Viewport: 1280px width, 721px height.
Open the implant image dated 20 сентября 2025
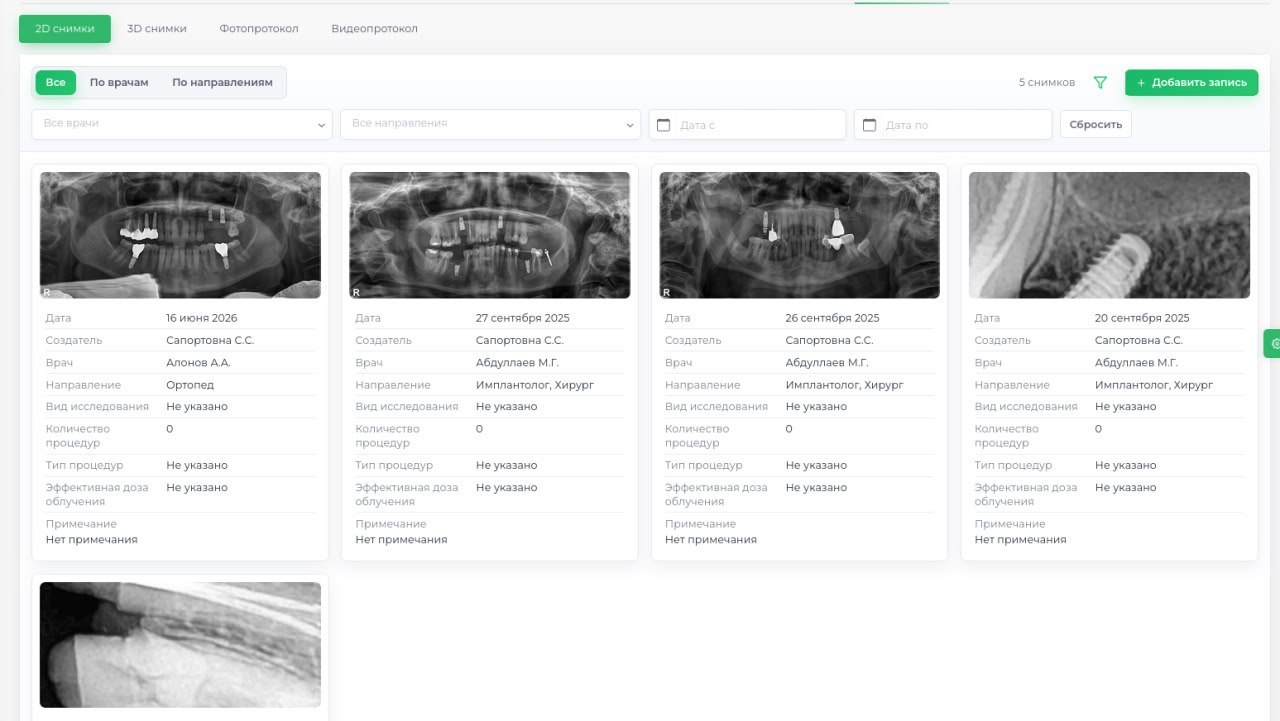[x=1109, y=235]
